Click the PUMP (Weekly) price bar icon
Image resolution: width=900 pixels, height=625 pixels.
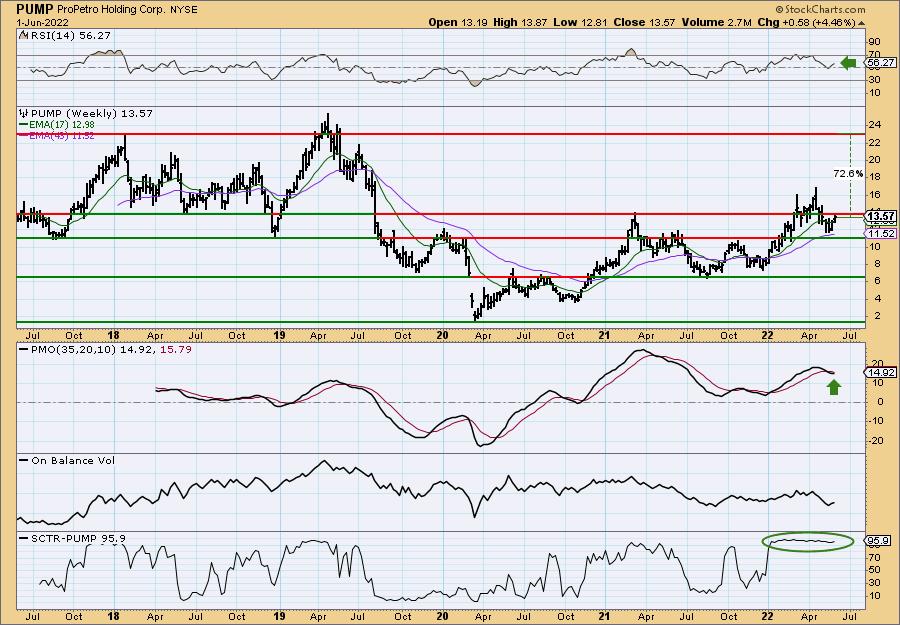tap(24, 113)
